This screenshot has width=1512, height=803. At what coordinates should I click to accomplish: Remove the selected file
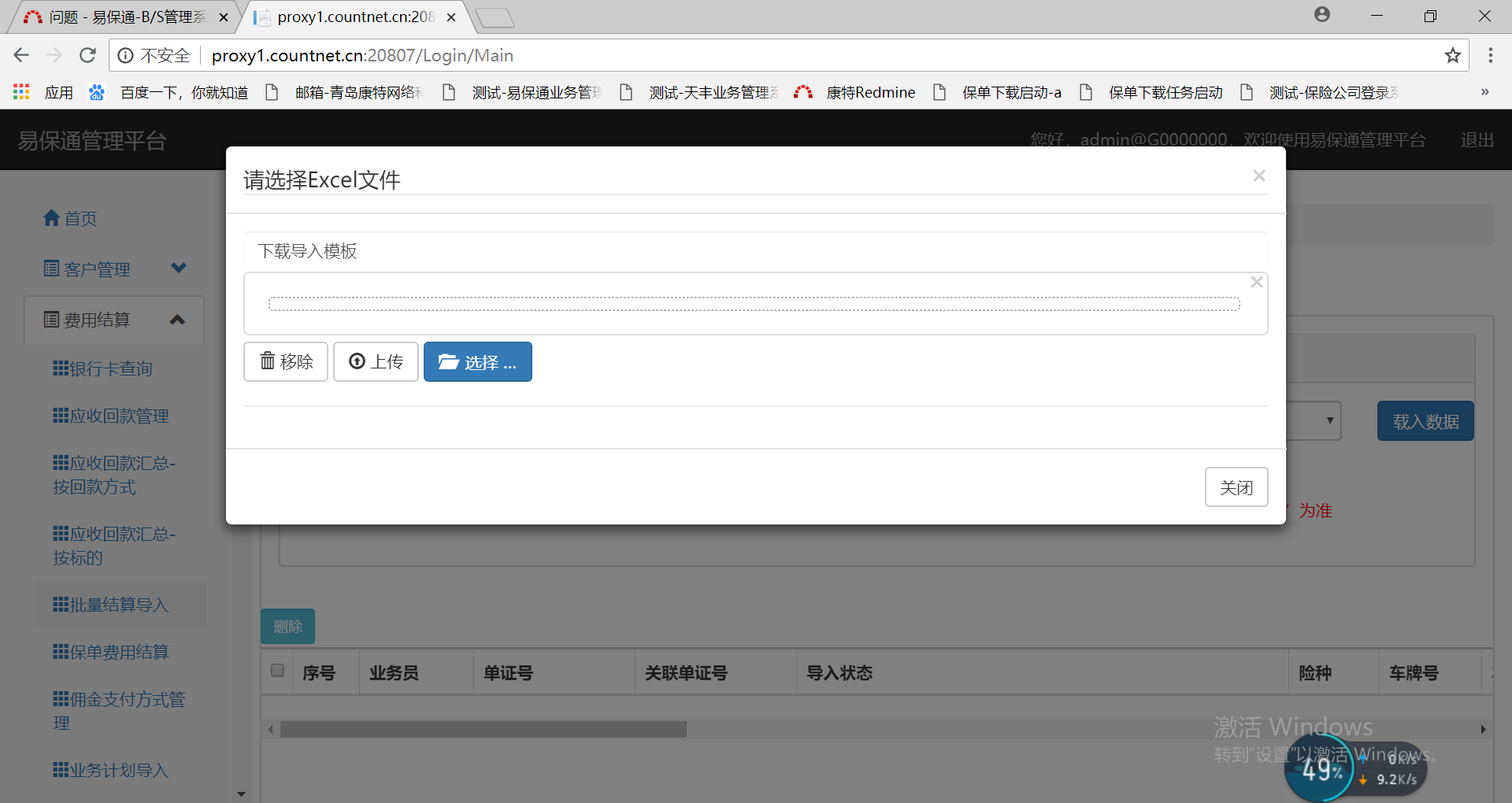pyautogui.click(x=286, y=361)
